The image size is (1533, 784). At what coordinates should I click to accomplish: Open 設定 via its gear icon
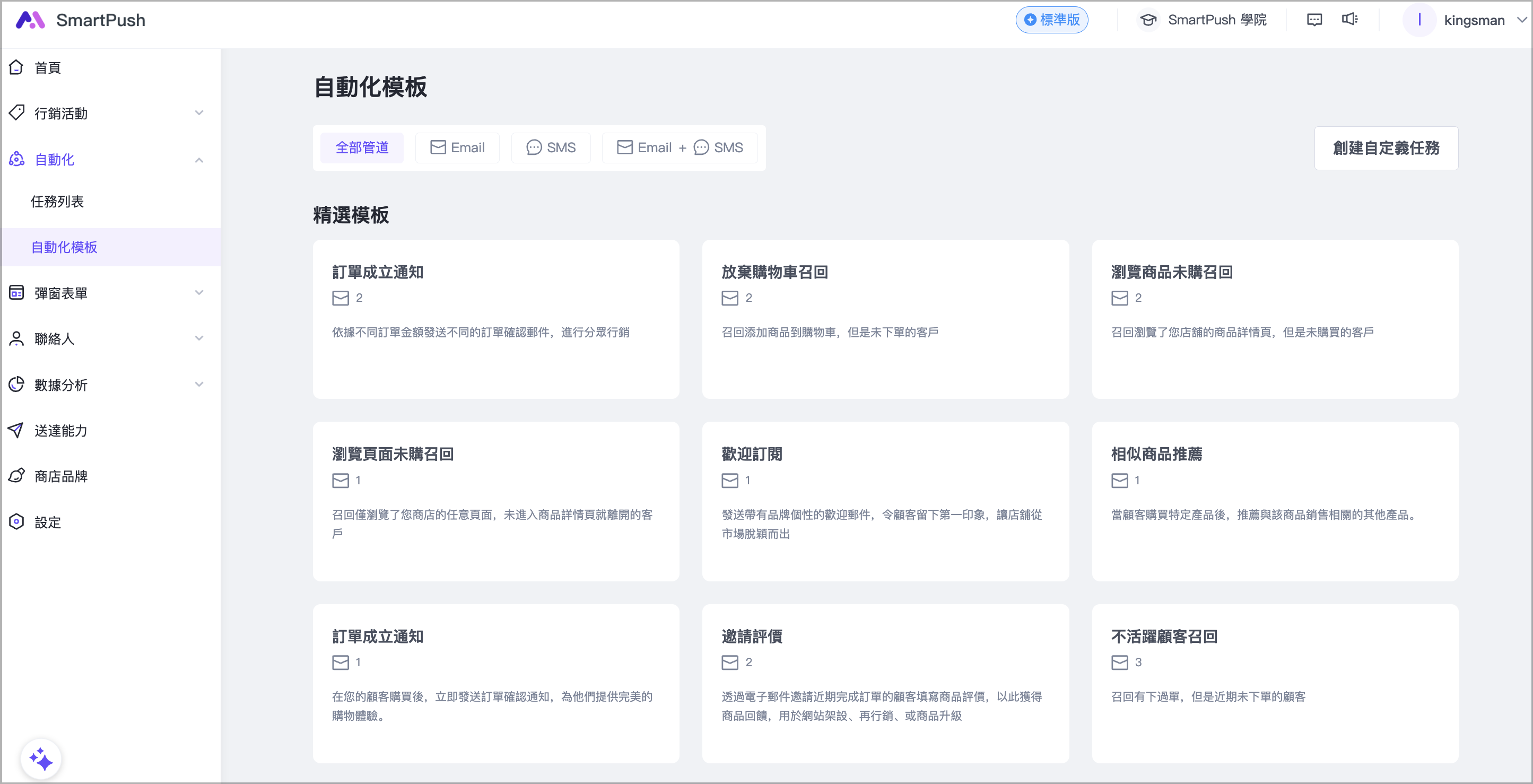point(16,522)
